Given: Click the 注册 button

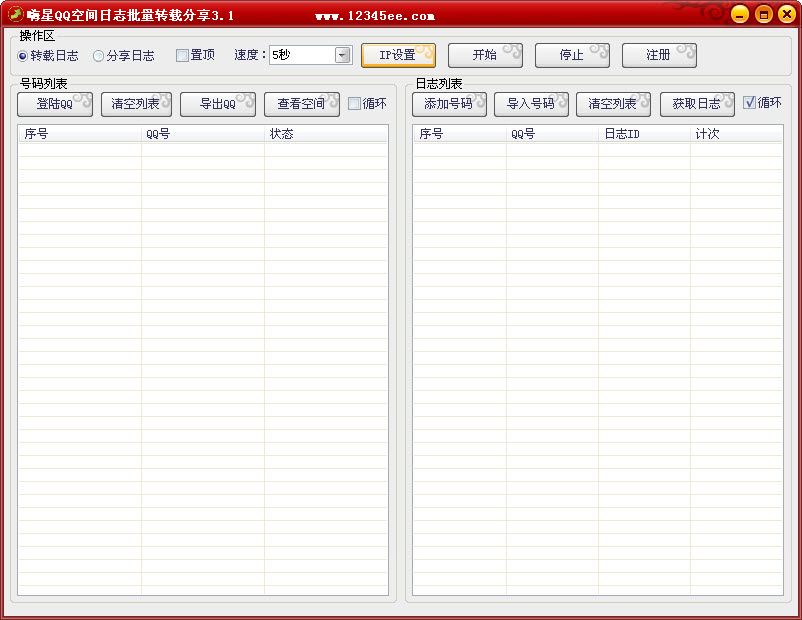Looking at the screenshot, I should (x=659, y=55).
